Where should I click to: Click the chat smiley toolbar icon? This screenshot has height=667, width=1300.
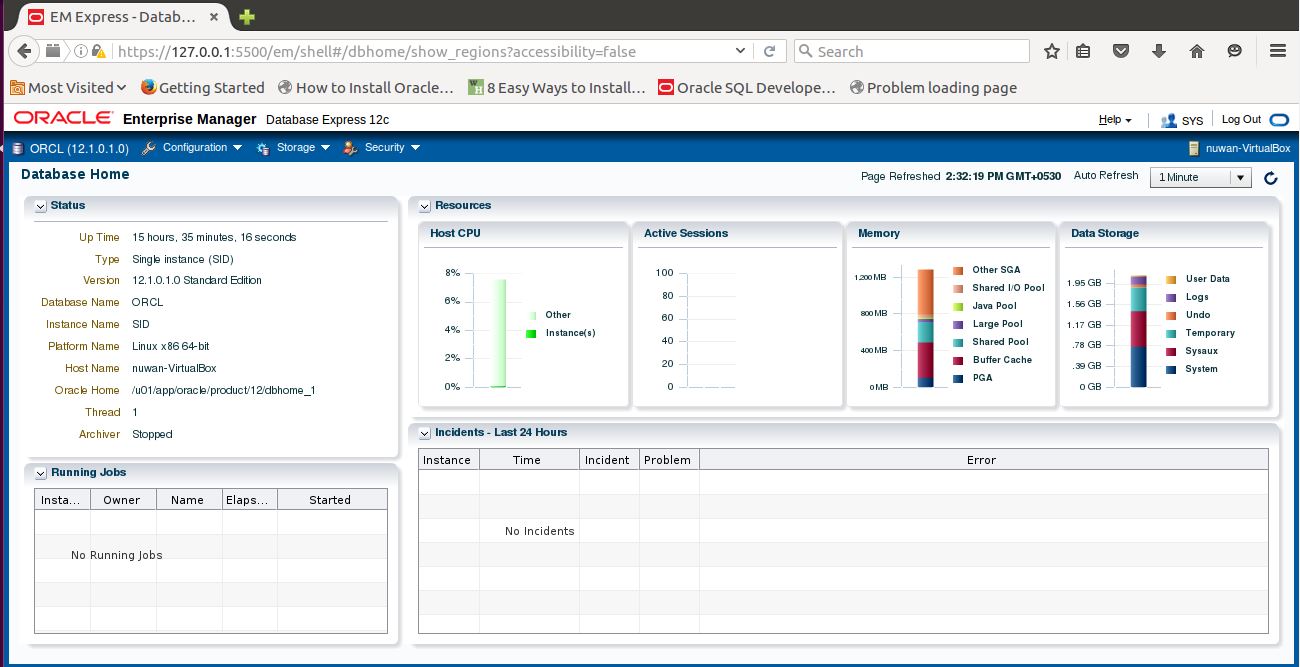[x=1234, y=51]
